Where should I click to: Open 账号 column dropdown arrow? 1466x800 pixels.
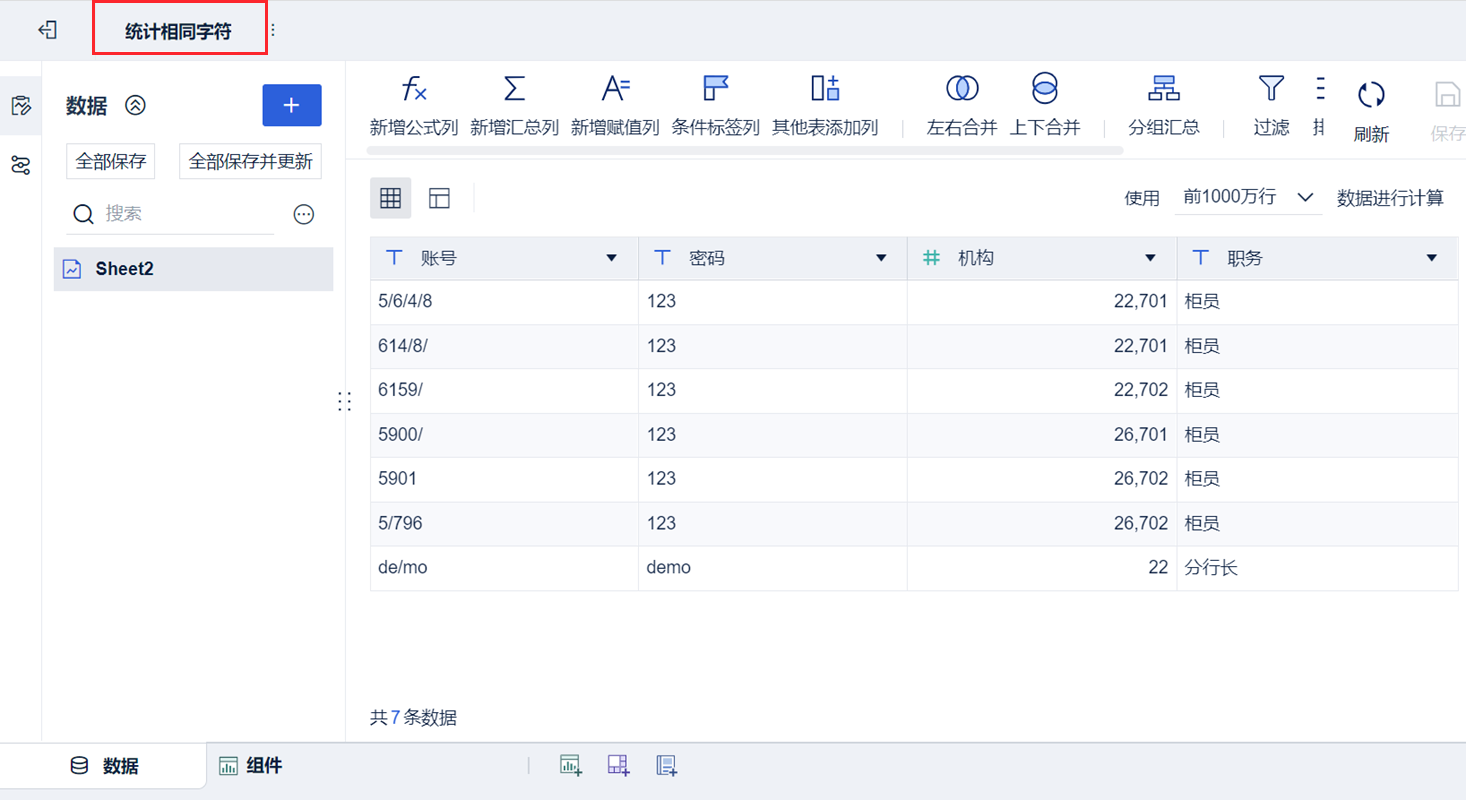point(612,258)
